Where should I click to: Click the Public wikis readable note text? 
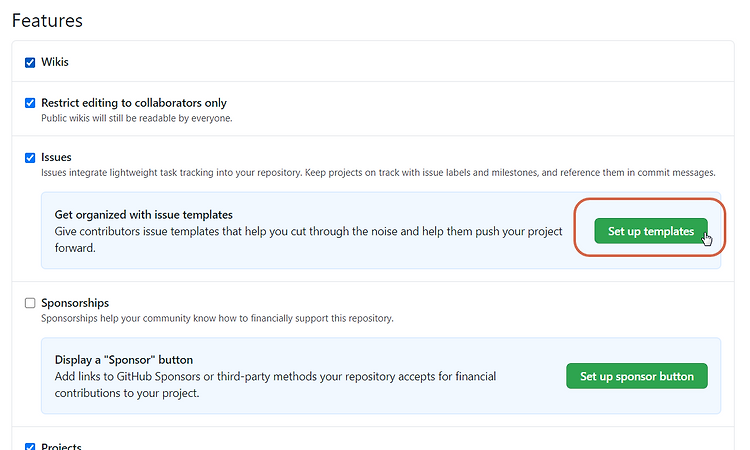[x=137, y=118]
